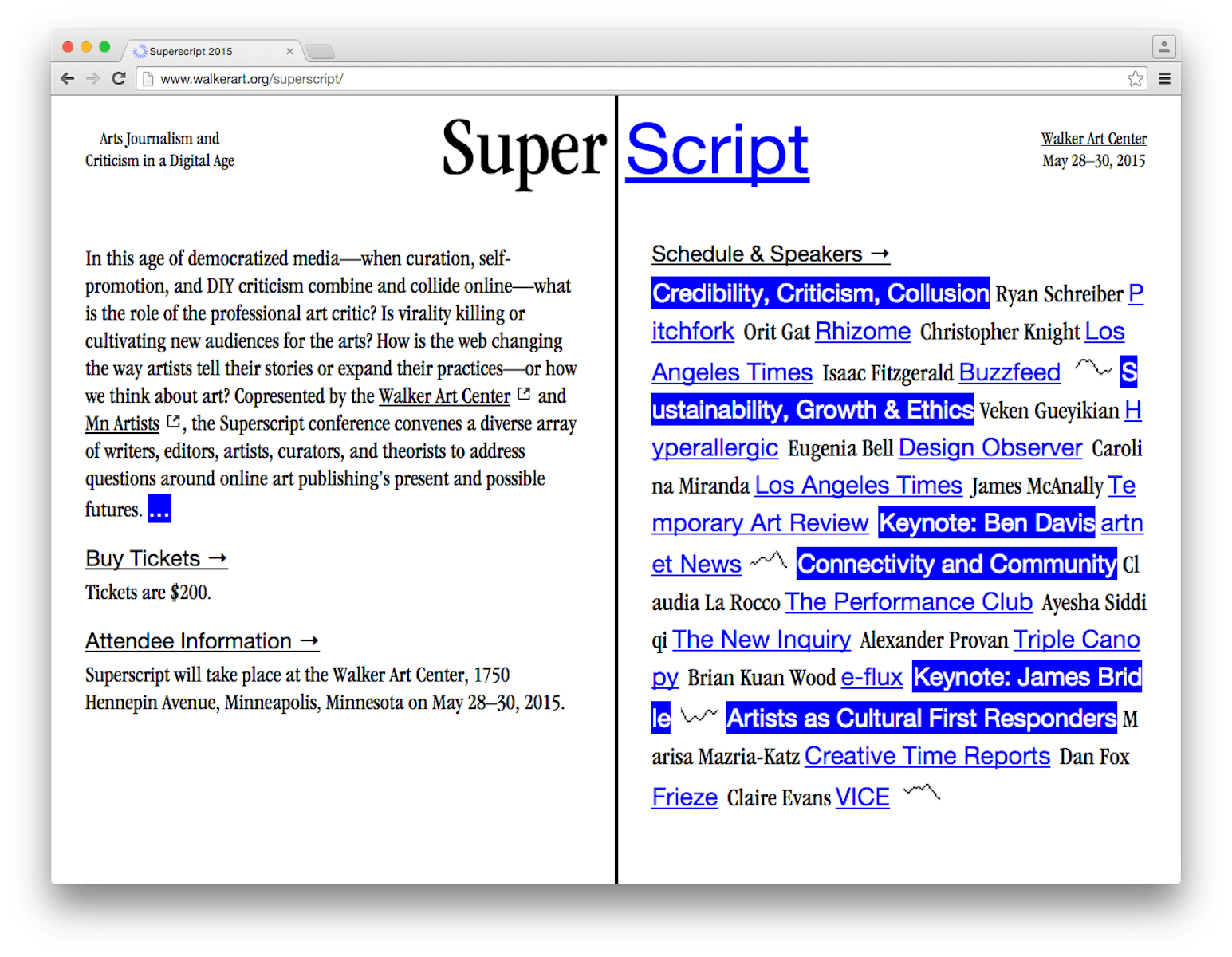1232x957 pixels.
Task: Select Credibility, Criticism, Collusion session
Action: [x=820, y=293]
